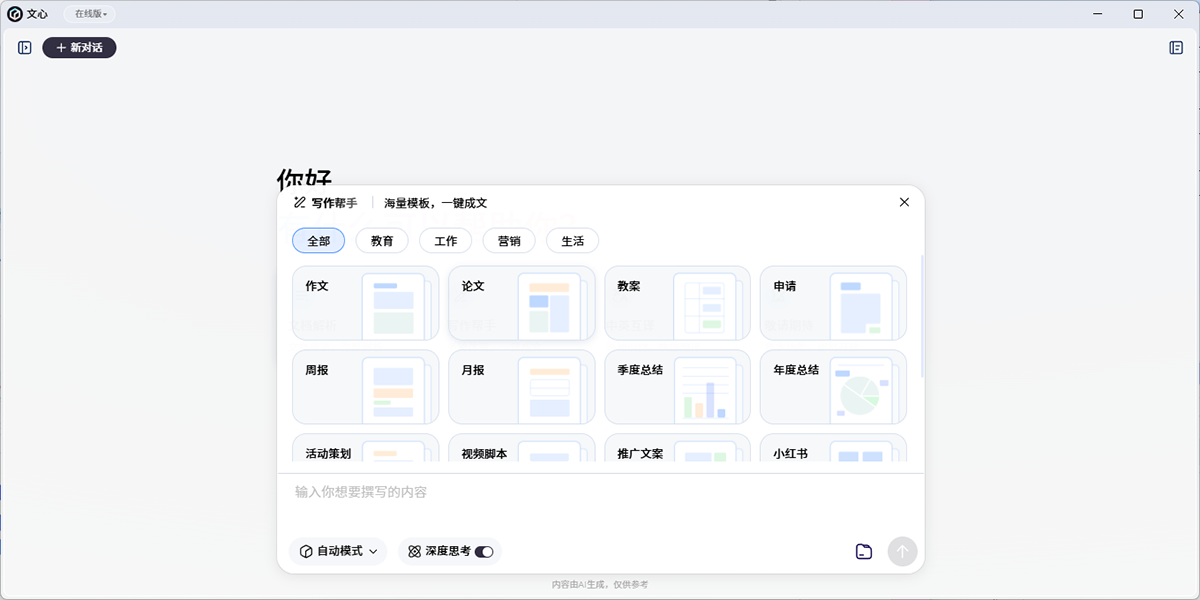Viewport: 1200px width, 600px height.
Task: Click the send arrow button
Action: tap(902, 551)
